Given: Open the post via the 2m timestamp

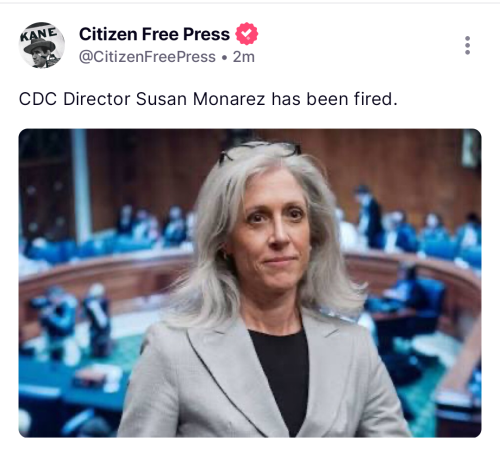Looking at the screenshot, I should (244, 57).
